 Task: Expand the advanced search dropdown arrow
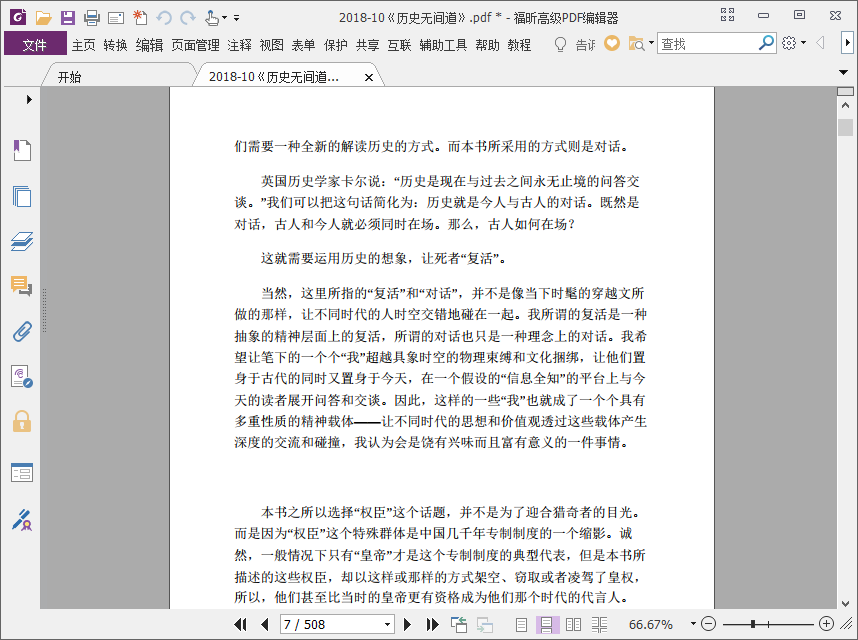pos(651,43)
